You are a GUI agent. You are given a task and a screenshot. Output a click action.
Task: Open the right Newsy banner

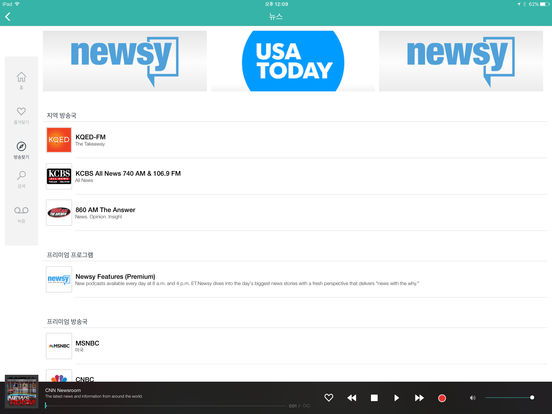pos(461,61)
